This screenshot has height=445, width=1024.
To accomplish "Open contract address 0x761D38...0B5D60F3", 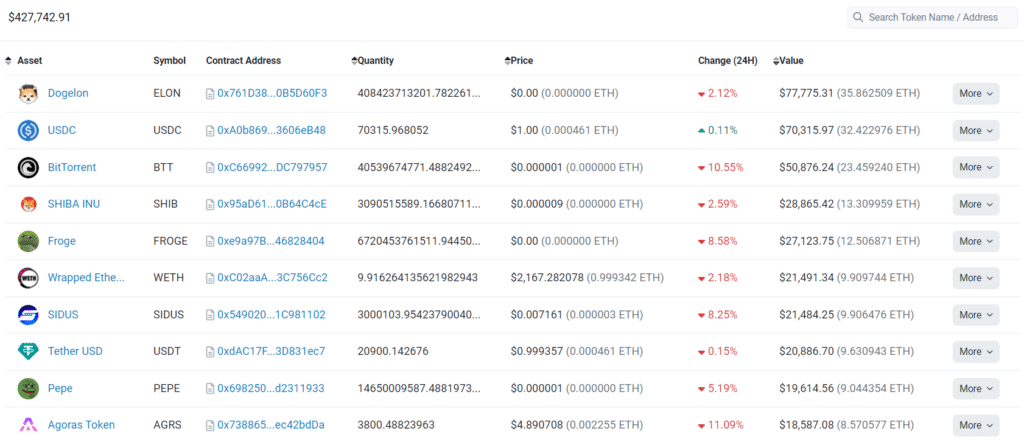I will (x=272, y=93).
